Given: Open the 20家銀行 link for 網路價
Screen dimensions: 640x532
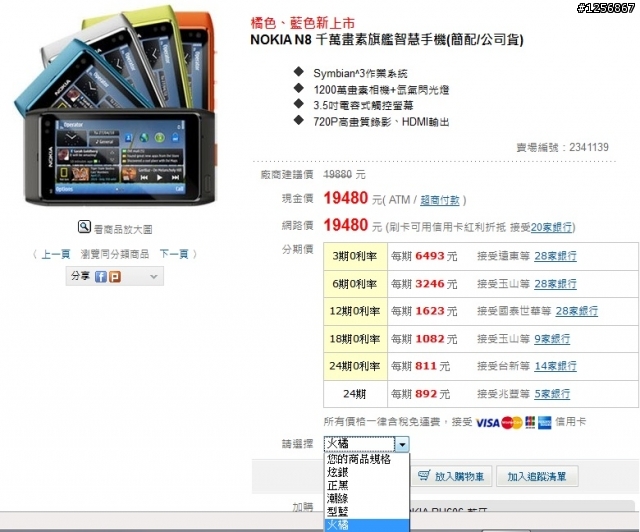Looking at the screenshot, I should click(x=552, y=227).
